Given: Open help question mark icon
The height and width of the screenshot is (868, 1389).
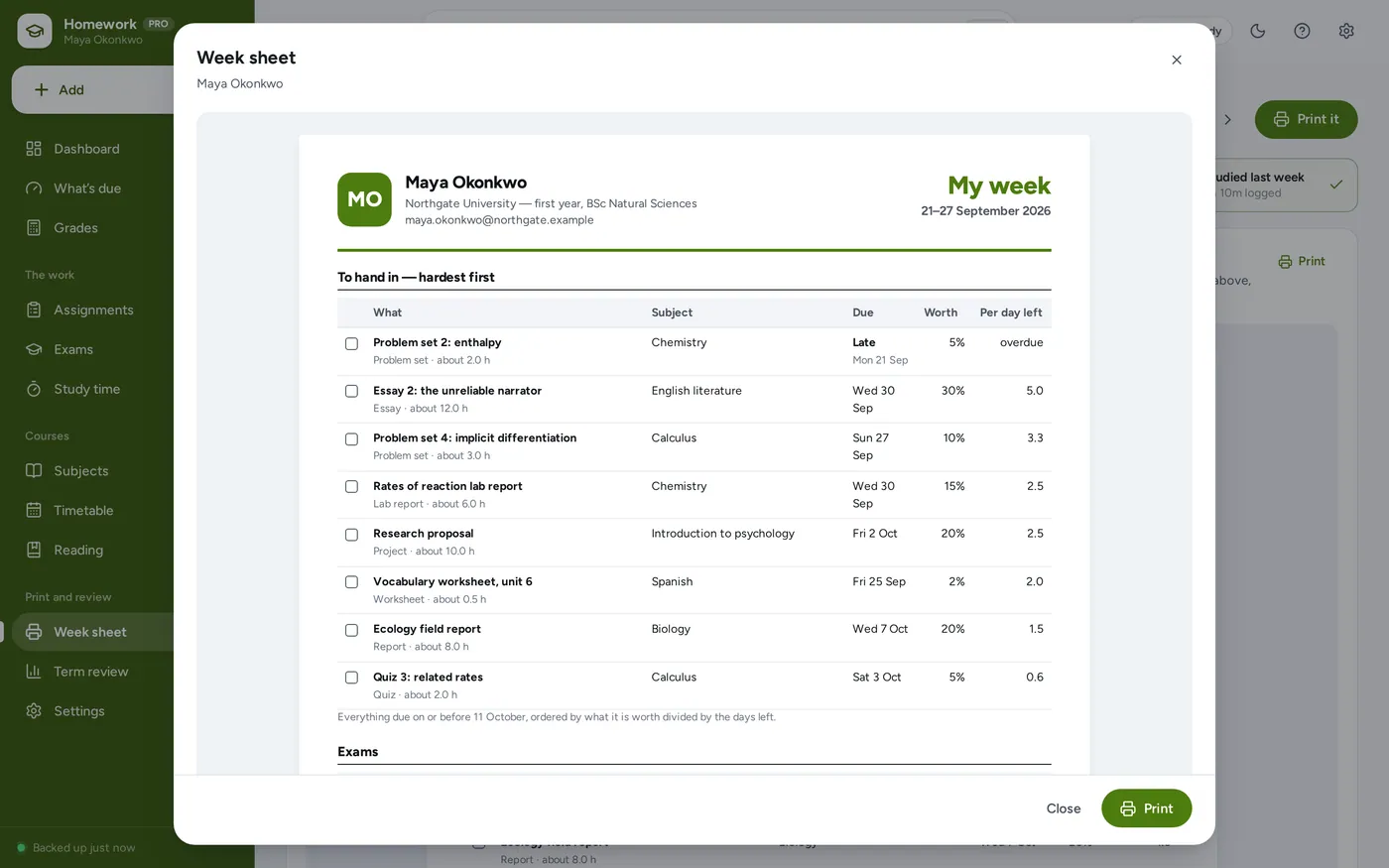Looking at the screenshot, I should (1303, 31).
